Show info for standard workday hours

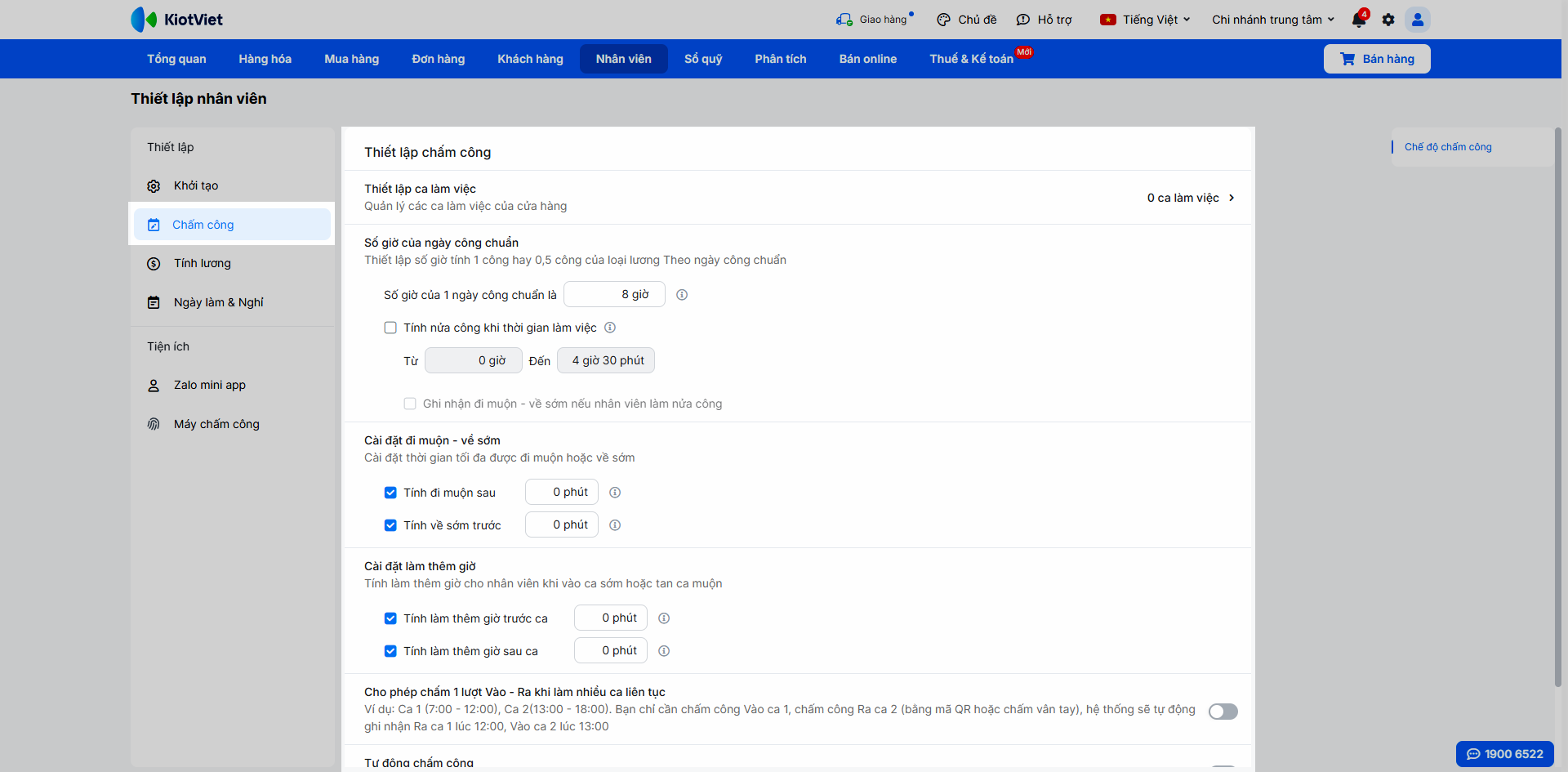point(682,295)
